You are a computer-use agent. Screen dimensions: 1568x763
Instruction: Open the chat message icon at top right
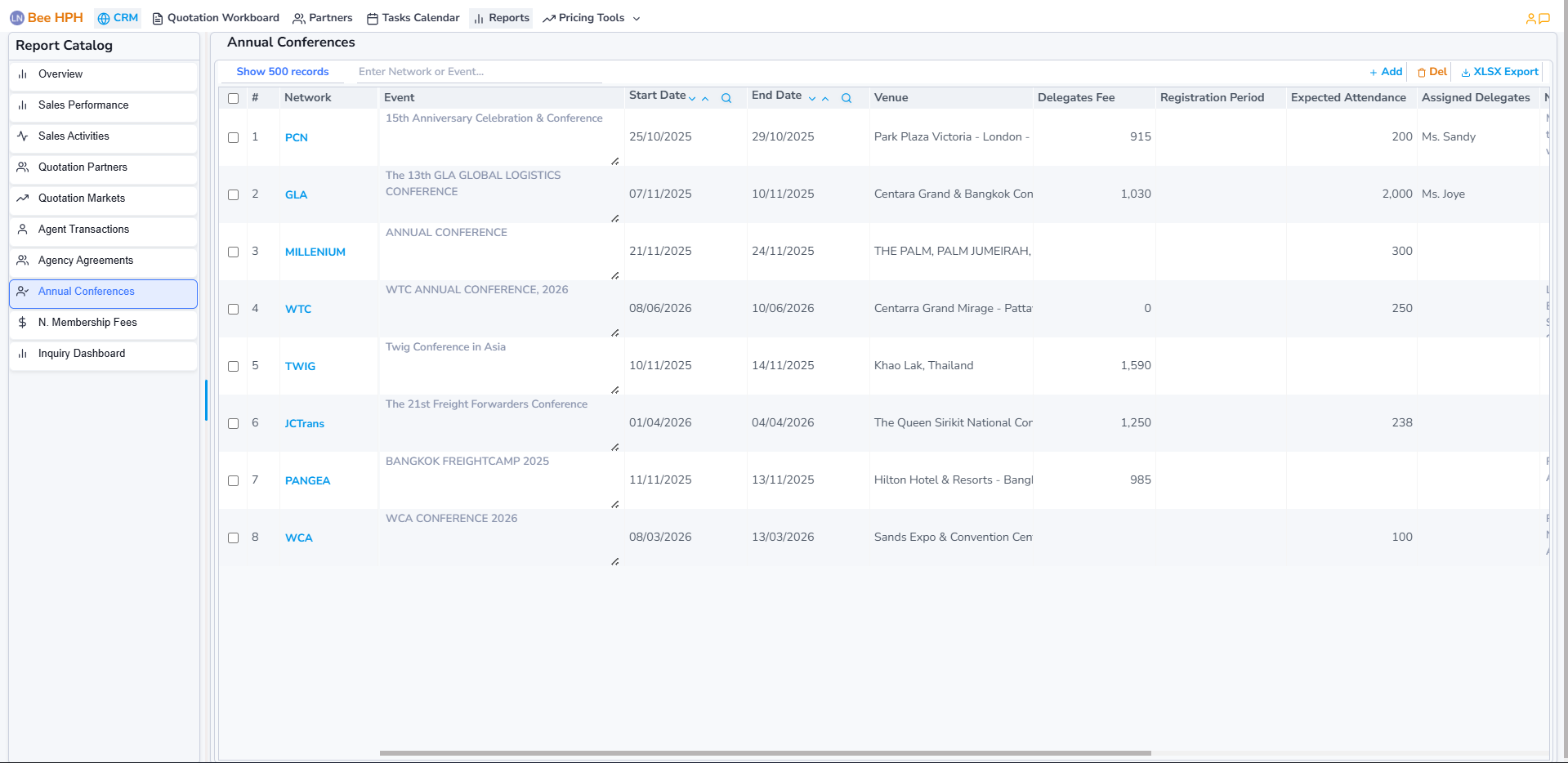click(x=1544, y=19)
